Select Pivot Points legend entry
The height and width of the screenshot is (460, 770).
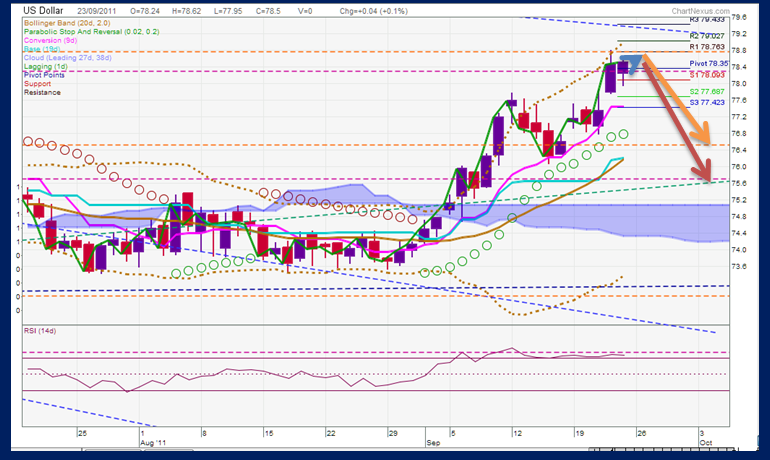tap(44, 75)
